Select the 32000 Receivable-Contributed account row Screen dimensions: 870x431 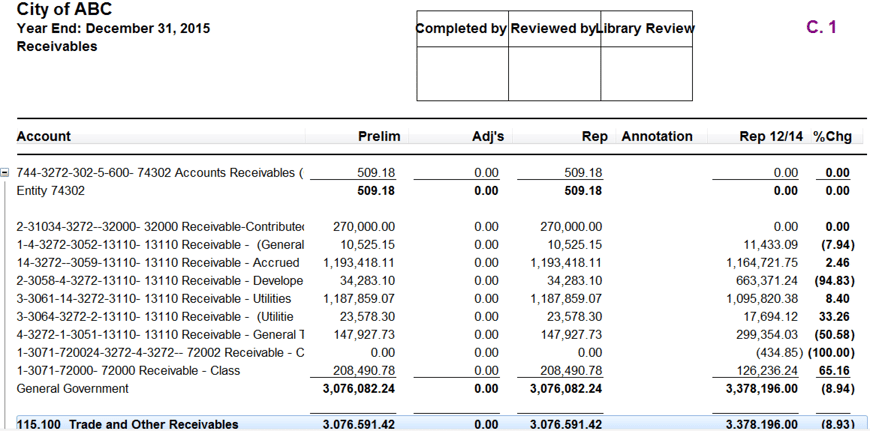[x=160, y=227]
